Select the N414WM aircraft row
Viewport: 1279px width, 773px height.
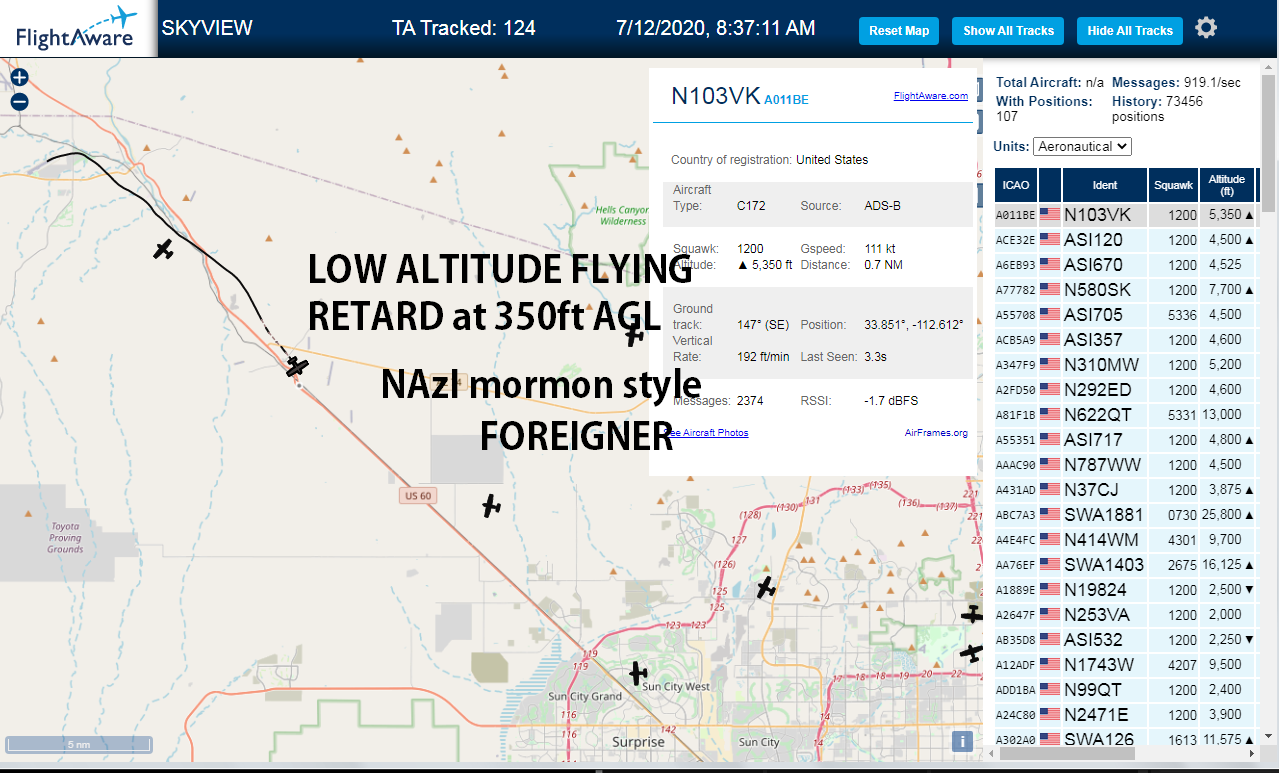pyautogui.click(x=1125, y=540)
